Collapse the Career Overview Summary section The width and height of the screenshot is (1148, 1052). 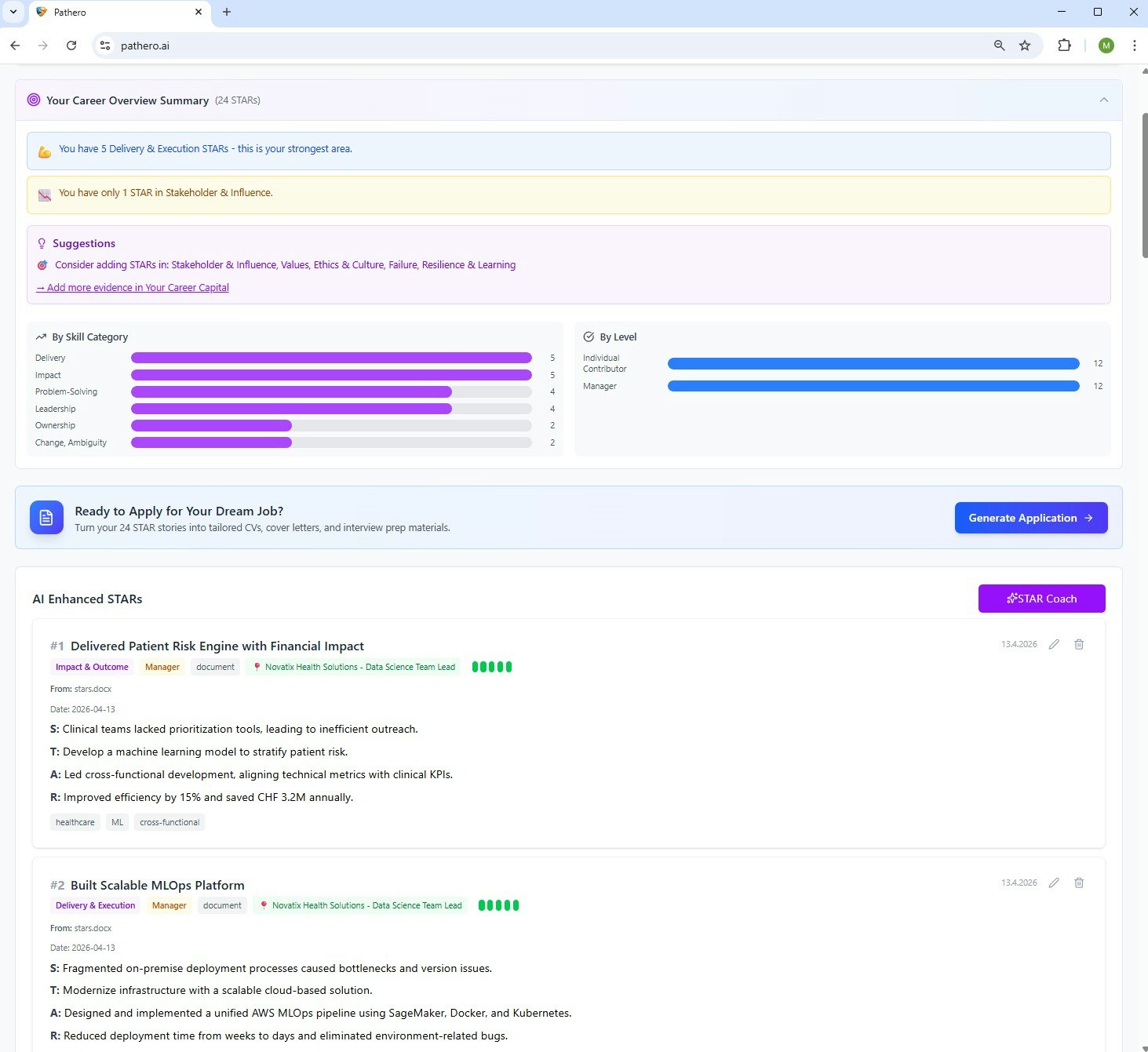click(x=1104, y=100)
